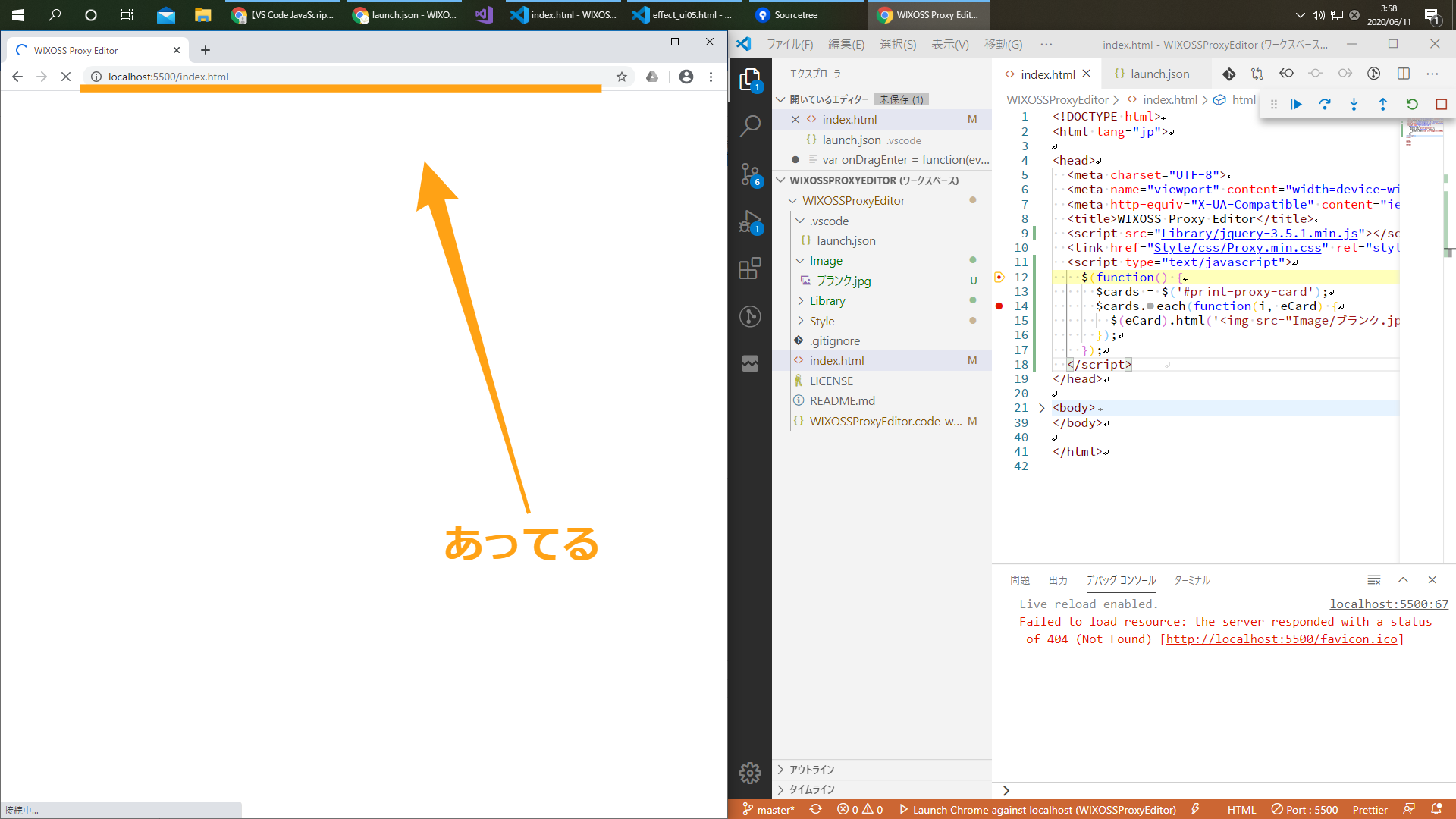Click the git file history diamond icon
This screenshot has height=819, width=1456.
point(1229,74)
